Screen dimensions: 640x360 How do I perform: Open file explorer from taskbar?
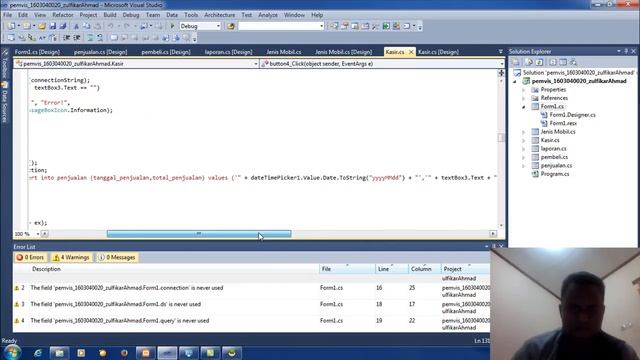point(60,353)
